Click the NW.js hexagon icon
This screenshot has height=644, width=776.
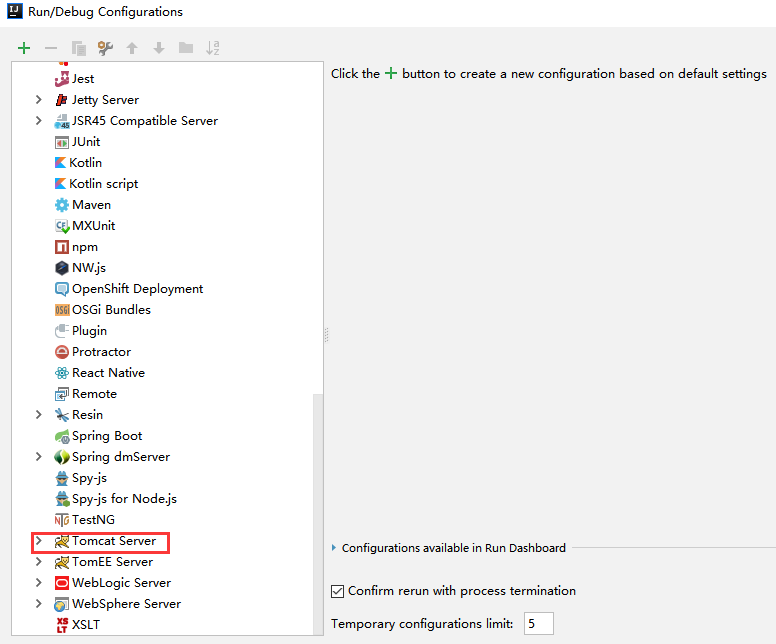point(62,268)
